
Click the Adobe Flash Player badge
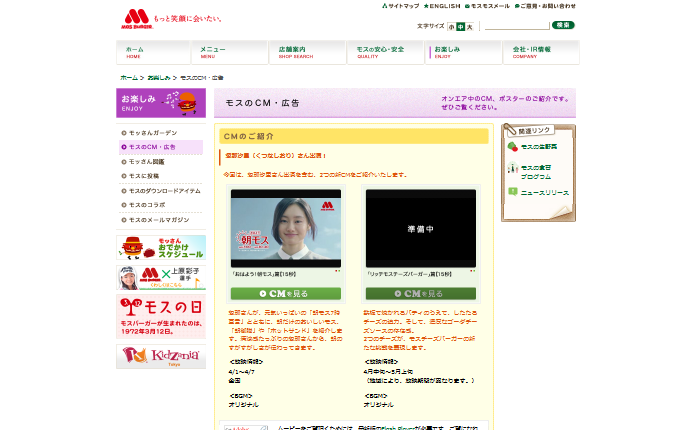[246, 427]
